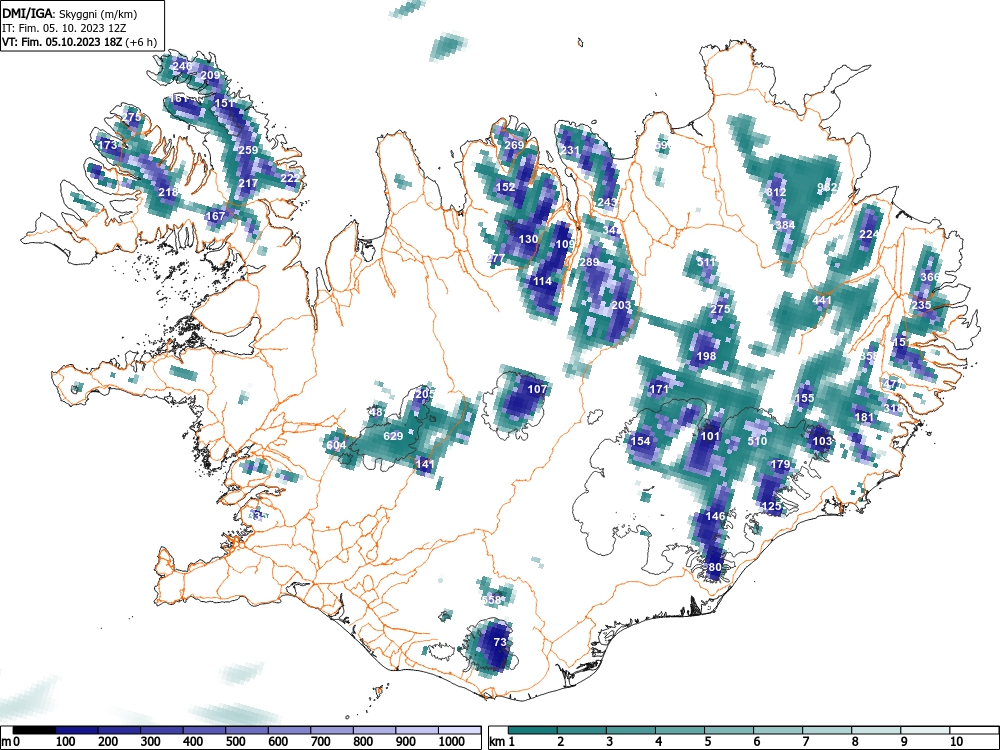Click the visibility value 277

[x=496, y=258]
